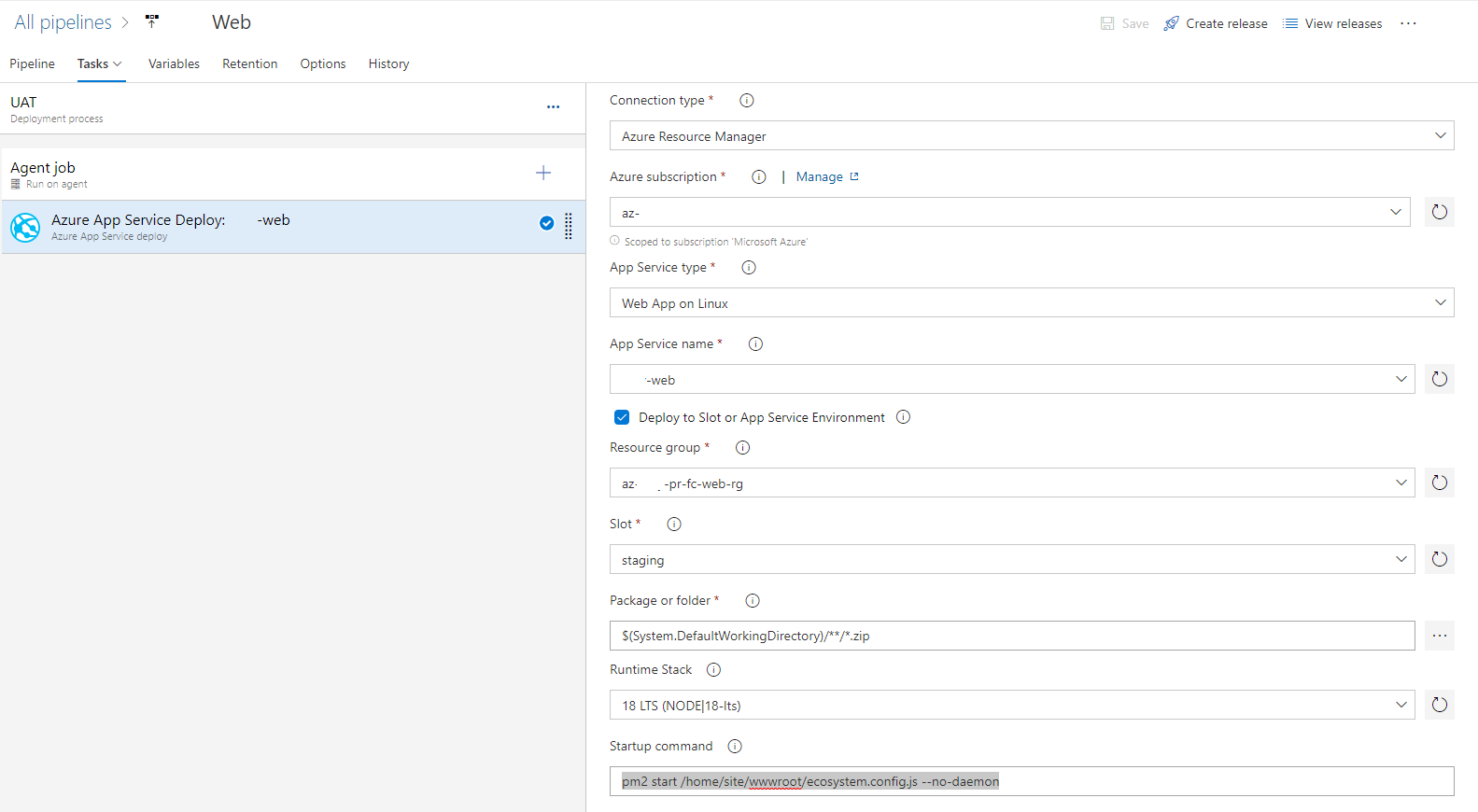The height and width of the screenshot is (812, 1478).
Task: Open the Runtime Stack dropdown
Action: [x=1012, y=705]
